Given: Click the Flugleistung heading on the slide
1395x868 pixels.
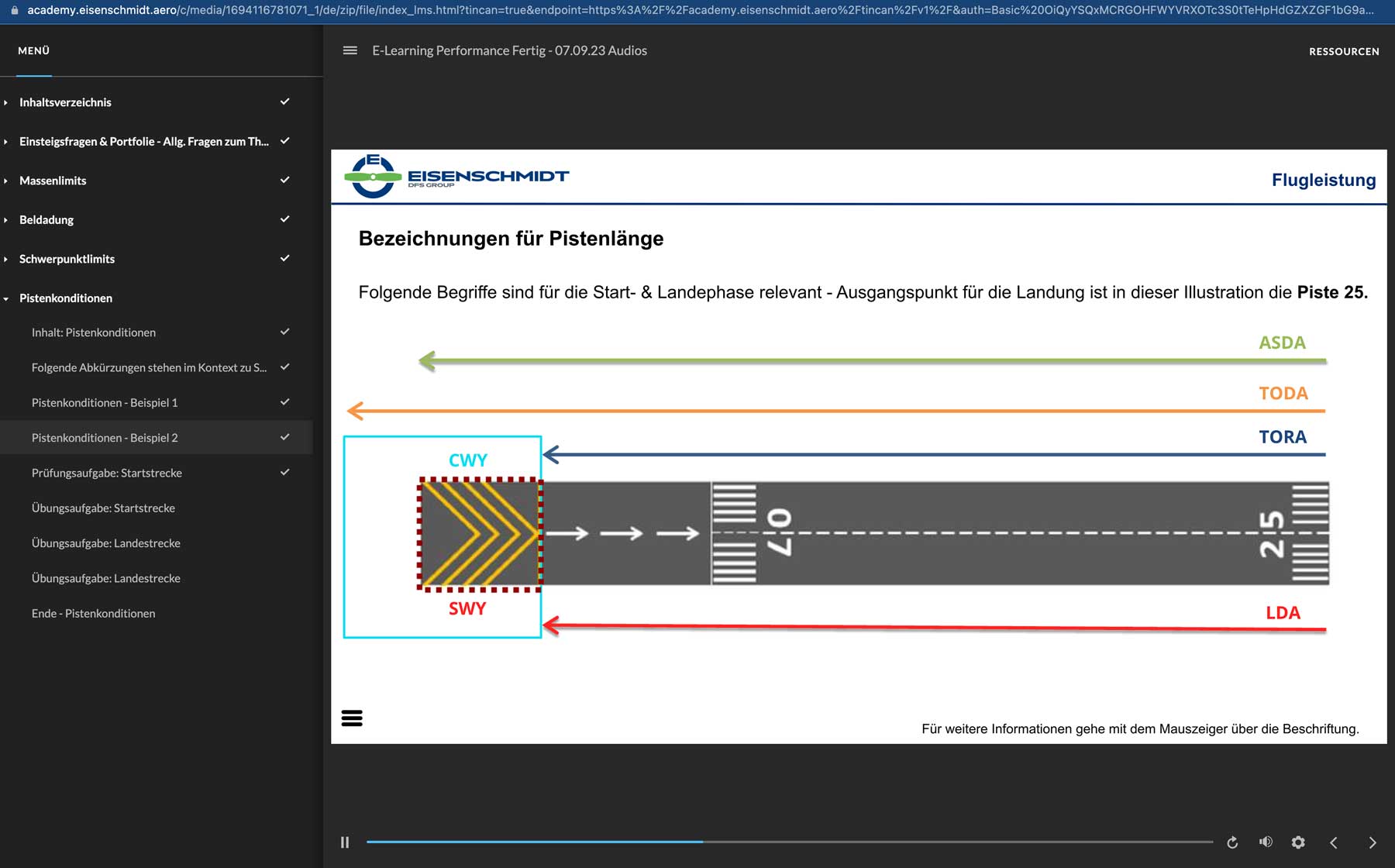Looking at the screenshot, I should click(x=1324, y=180).
